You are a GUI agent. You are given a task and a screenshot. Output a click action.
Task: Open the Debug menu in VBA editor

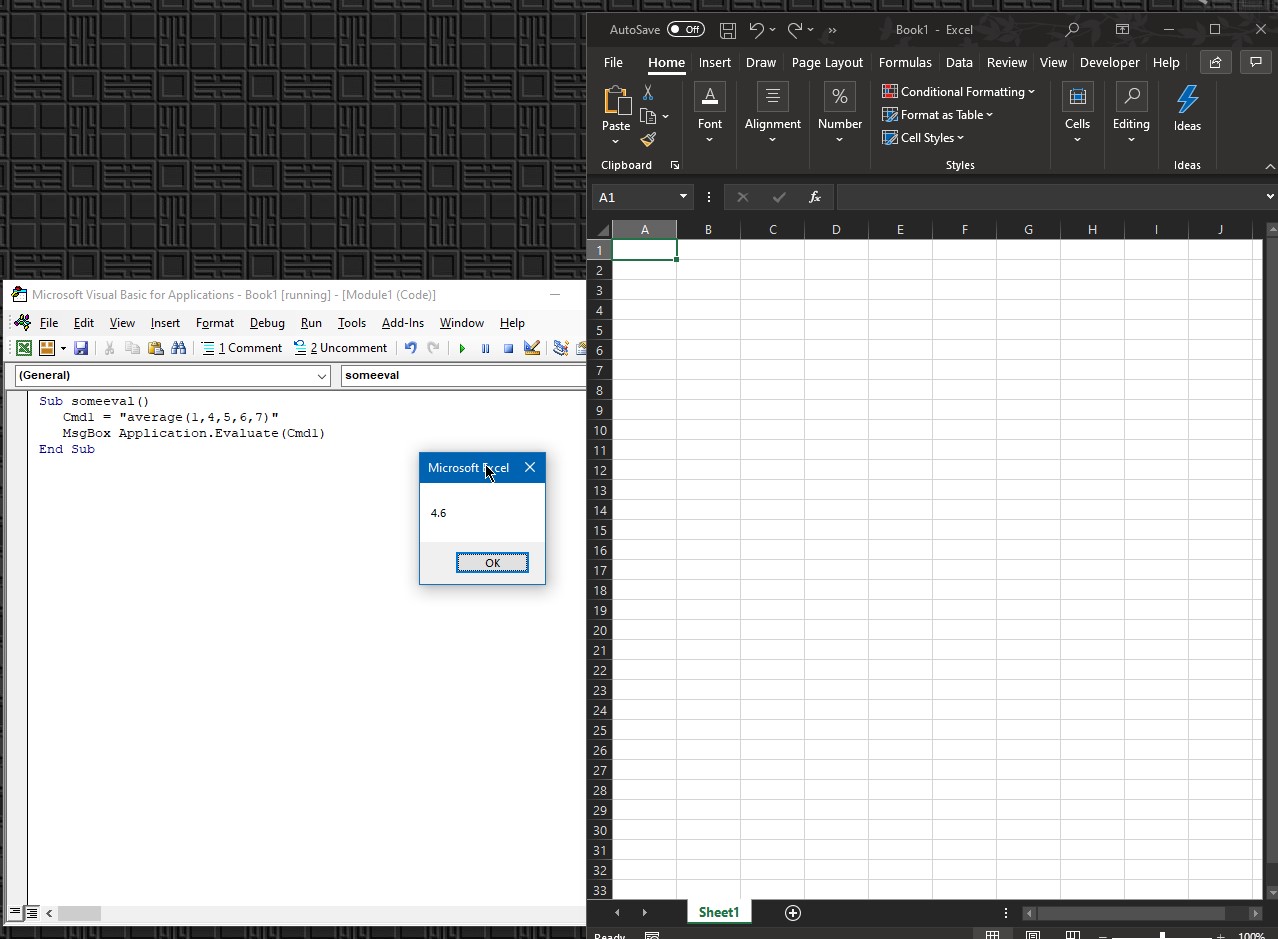coord(267,323)
